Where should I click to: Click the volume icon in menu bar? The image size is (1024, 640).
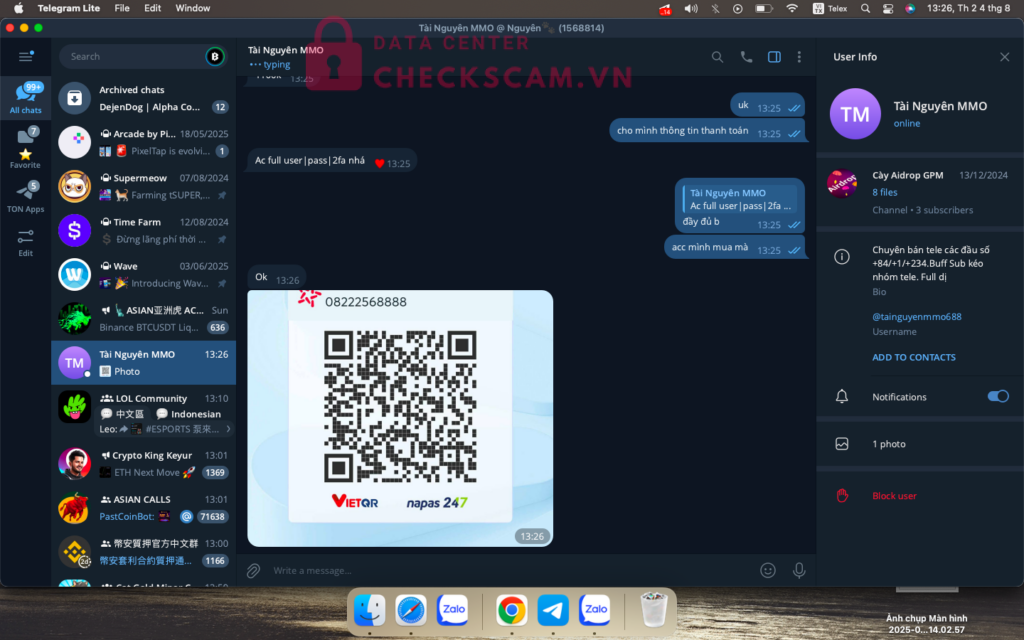click(690, 8)
